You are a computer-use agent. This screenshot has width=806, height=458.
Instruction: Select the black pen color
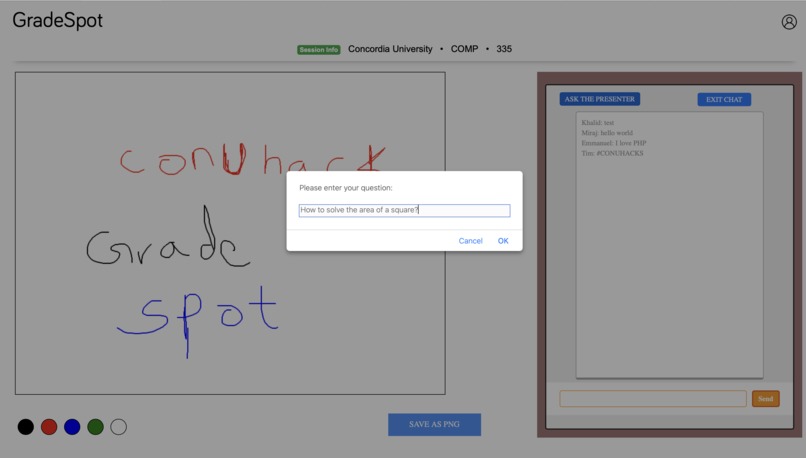tap(26, 427)
